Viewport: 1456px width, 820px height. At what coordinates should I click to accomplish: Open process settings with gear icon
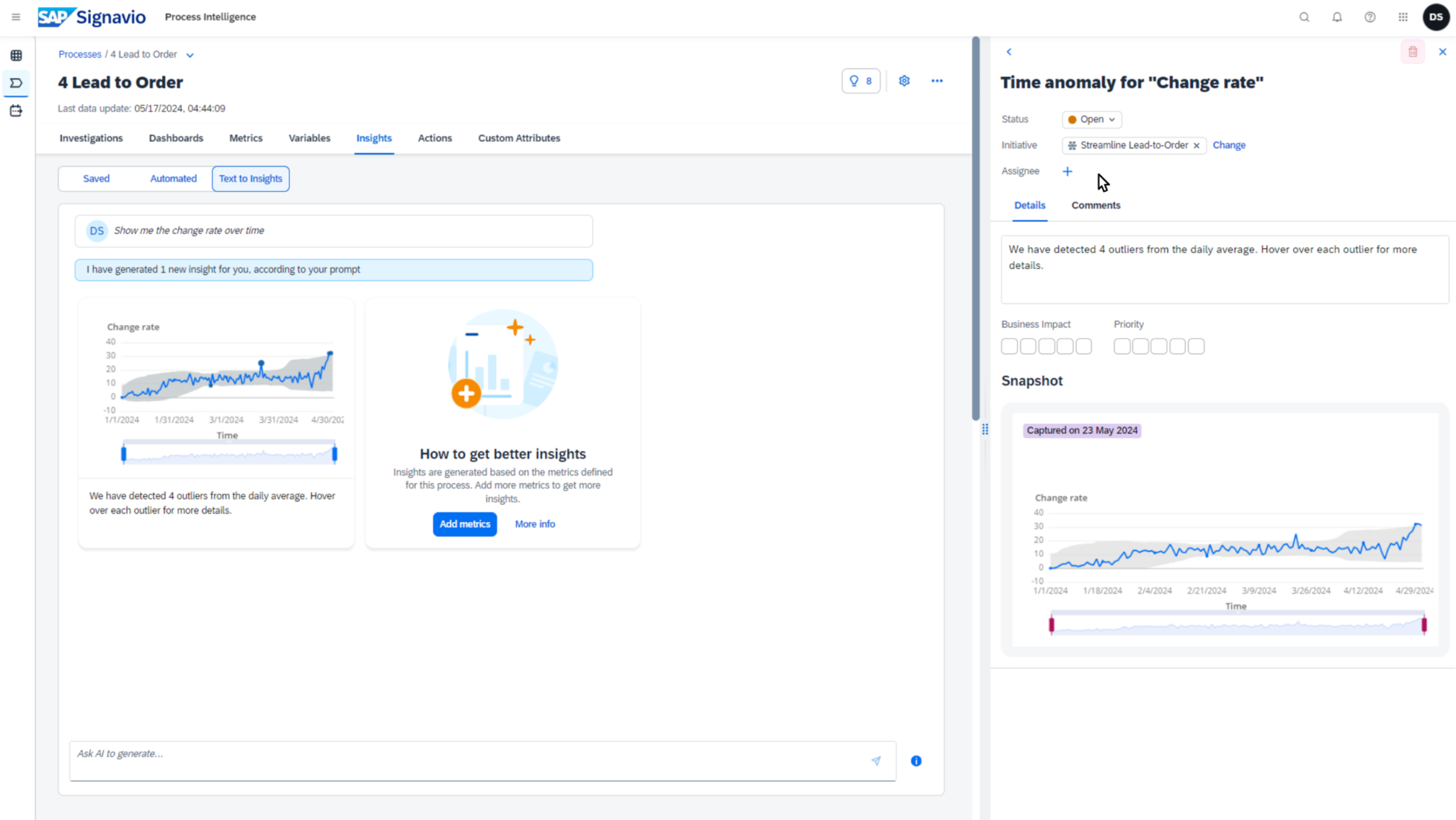[x=904, y=80]
